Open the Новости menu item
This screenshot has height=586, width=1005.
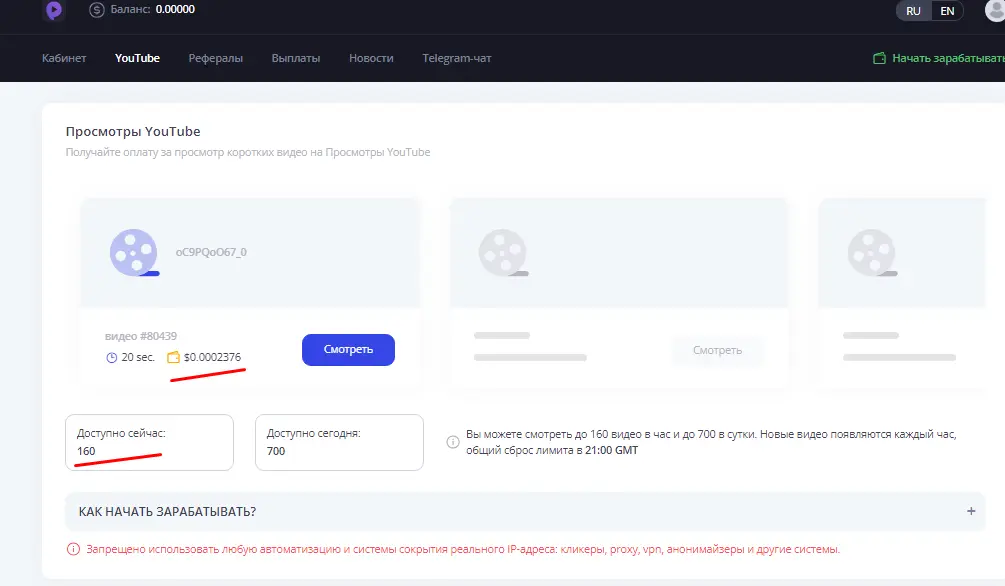[x=371, y=58]
